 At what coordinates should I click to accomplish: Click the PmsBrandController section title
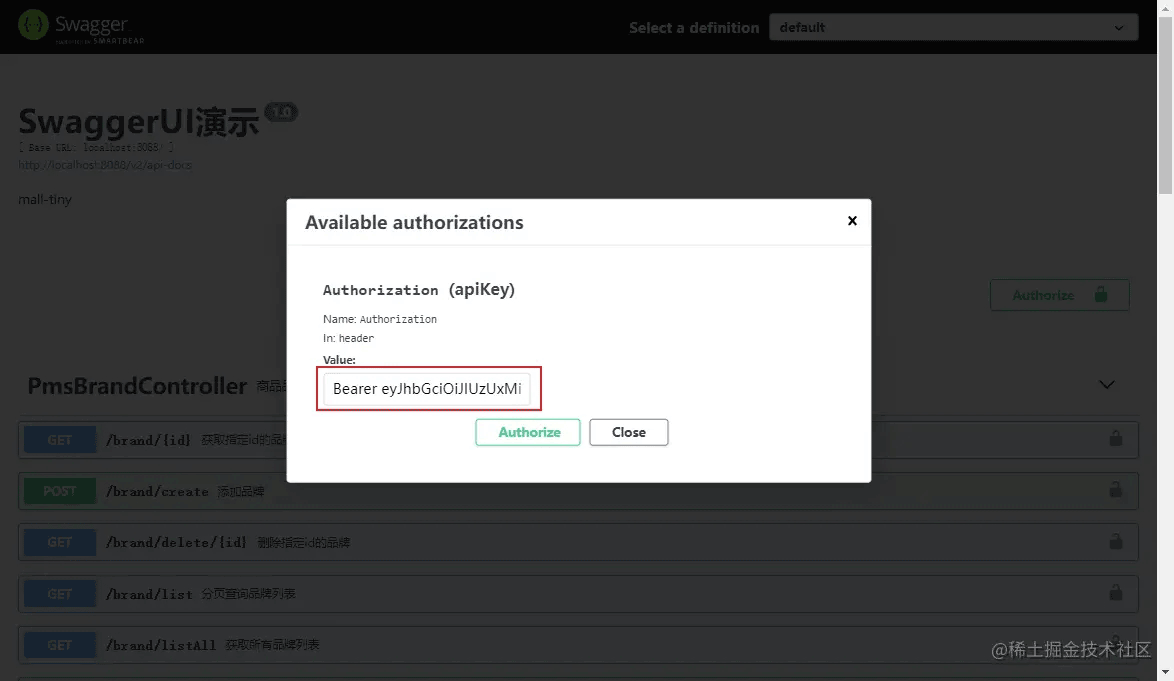pos(137,386)
